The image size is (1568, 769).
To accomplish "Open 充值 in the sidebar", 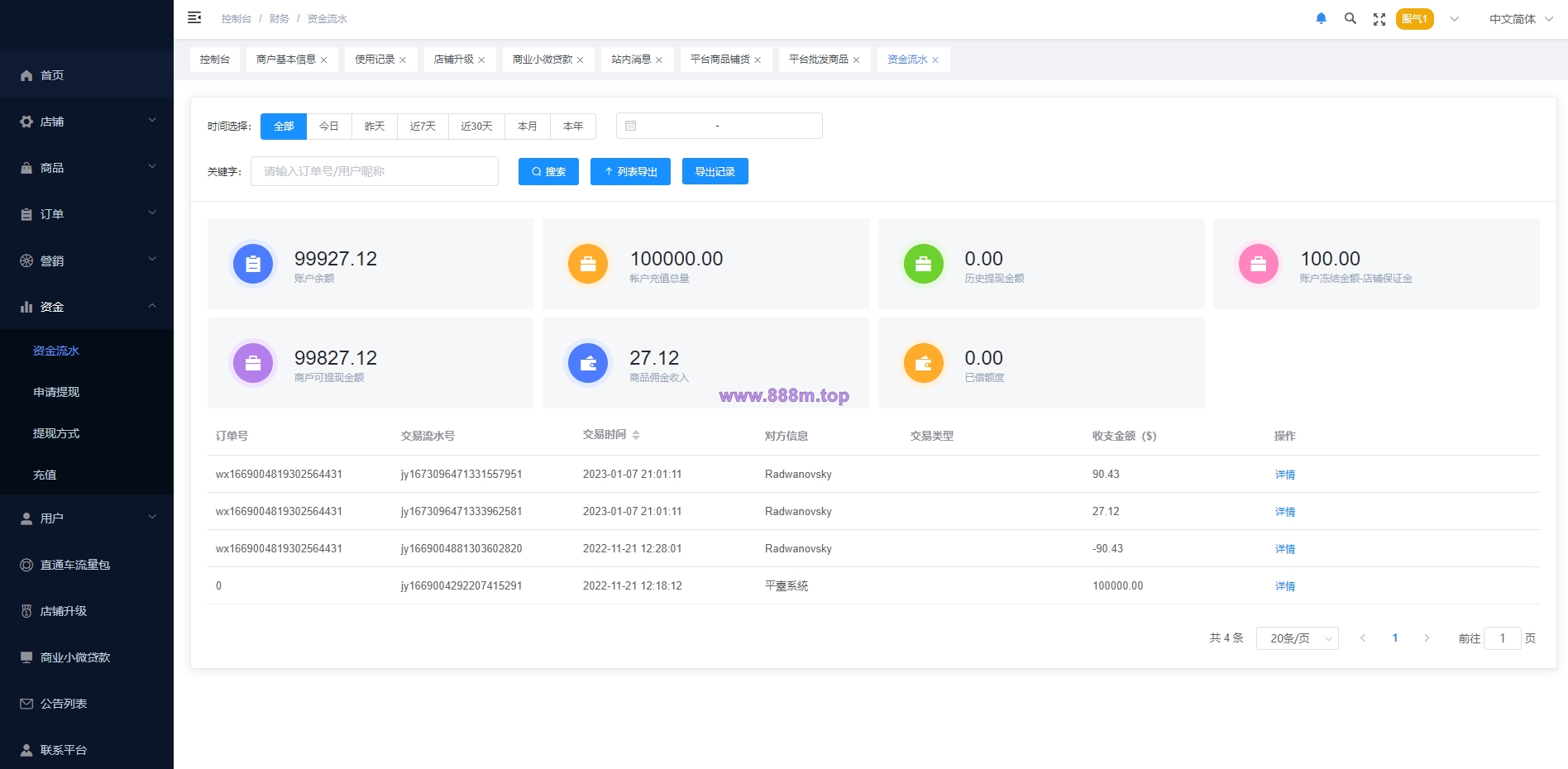I will tap(87, 475).
